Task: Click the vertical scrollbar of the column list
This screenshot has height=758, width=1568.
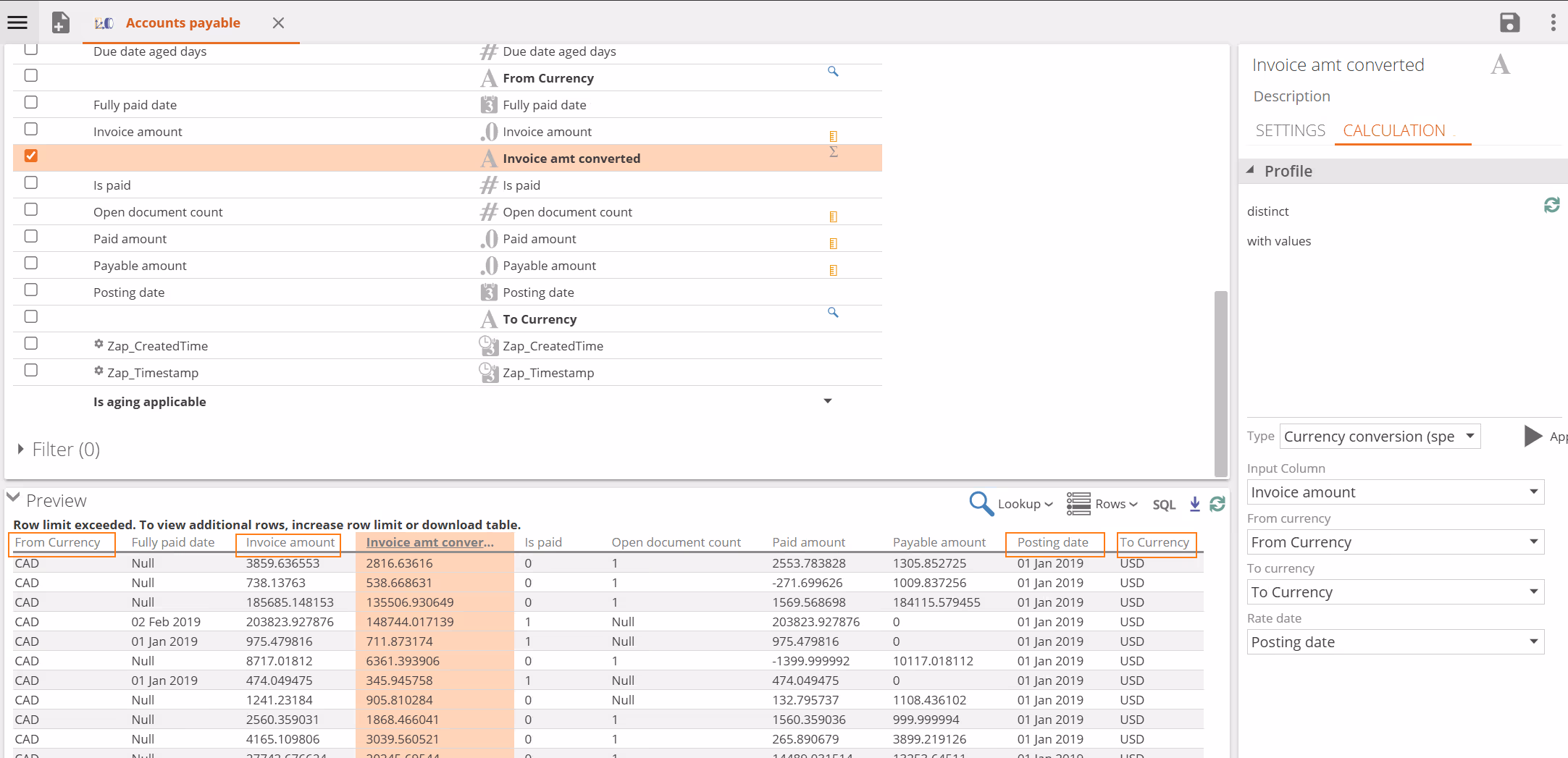Action: [1220, 382]
